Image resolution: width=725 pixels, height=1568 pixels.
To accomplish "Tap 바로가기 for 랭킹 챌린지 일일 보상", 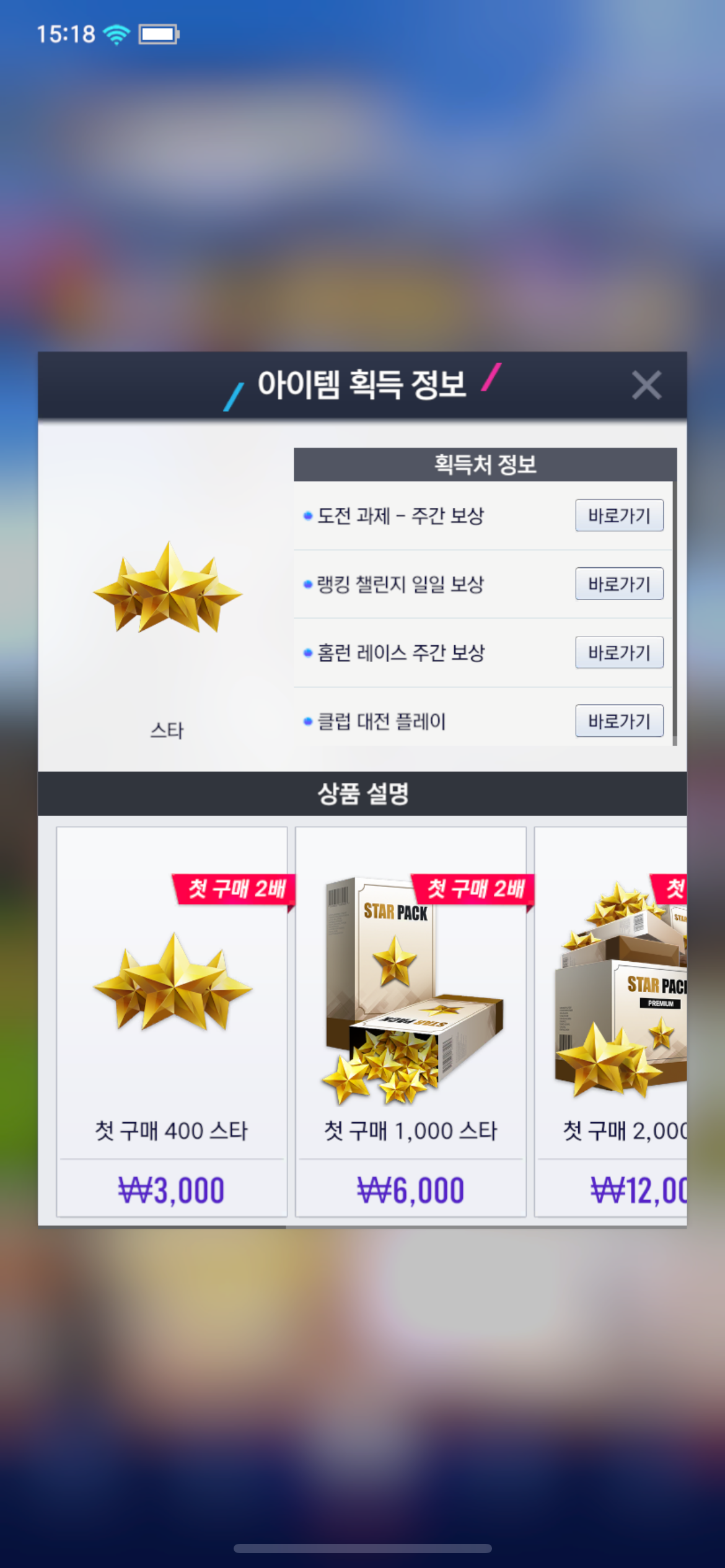I will click(619, 583).
